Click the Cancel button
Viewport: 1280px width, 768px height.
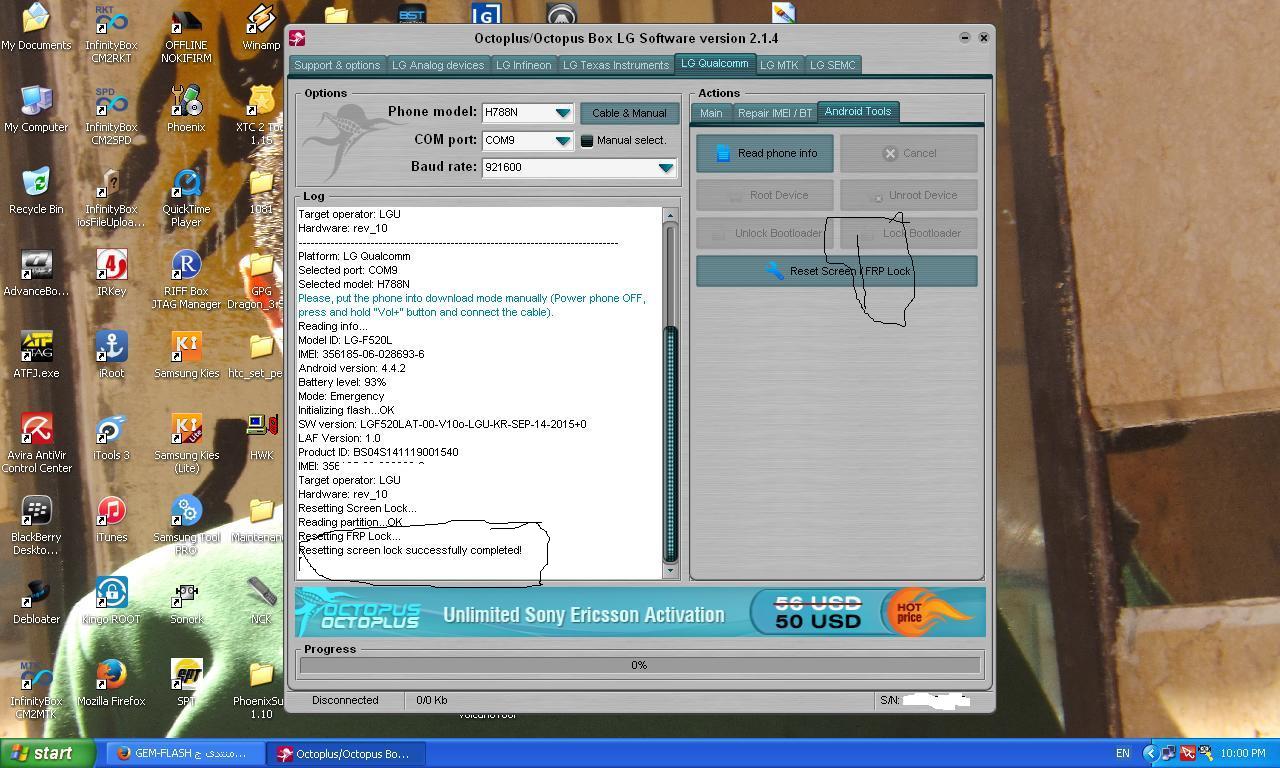click(909, 153)
